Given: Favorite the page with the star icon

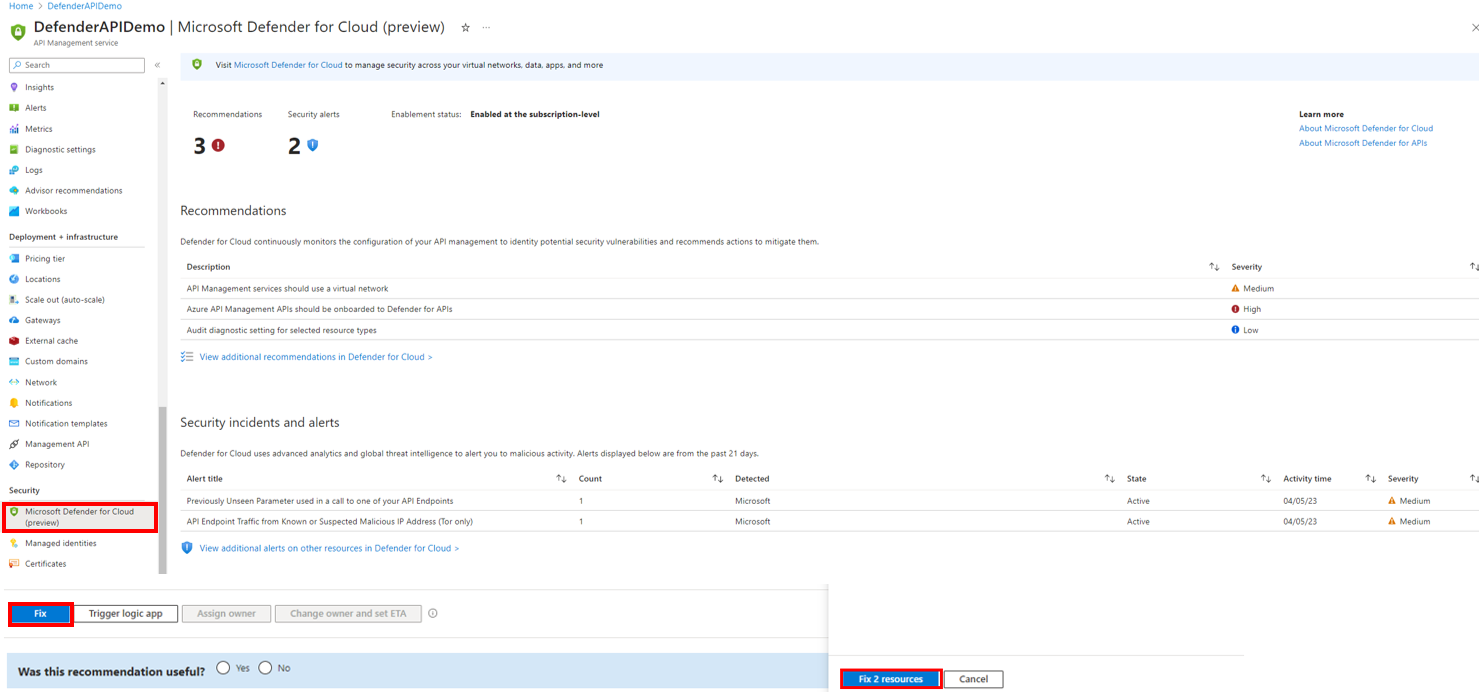Looking at the screenshot, I should 465,28.
